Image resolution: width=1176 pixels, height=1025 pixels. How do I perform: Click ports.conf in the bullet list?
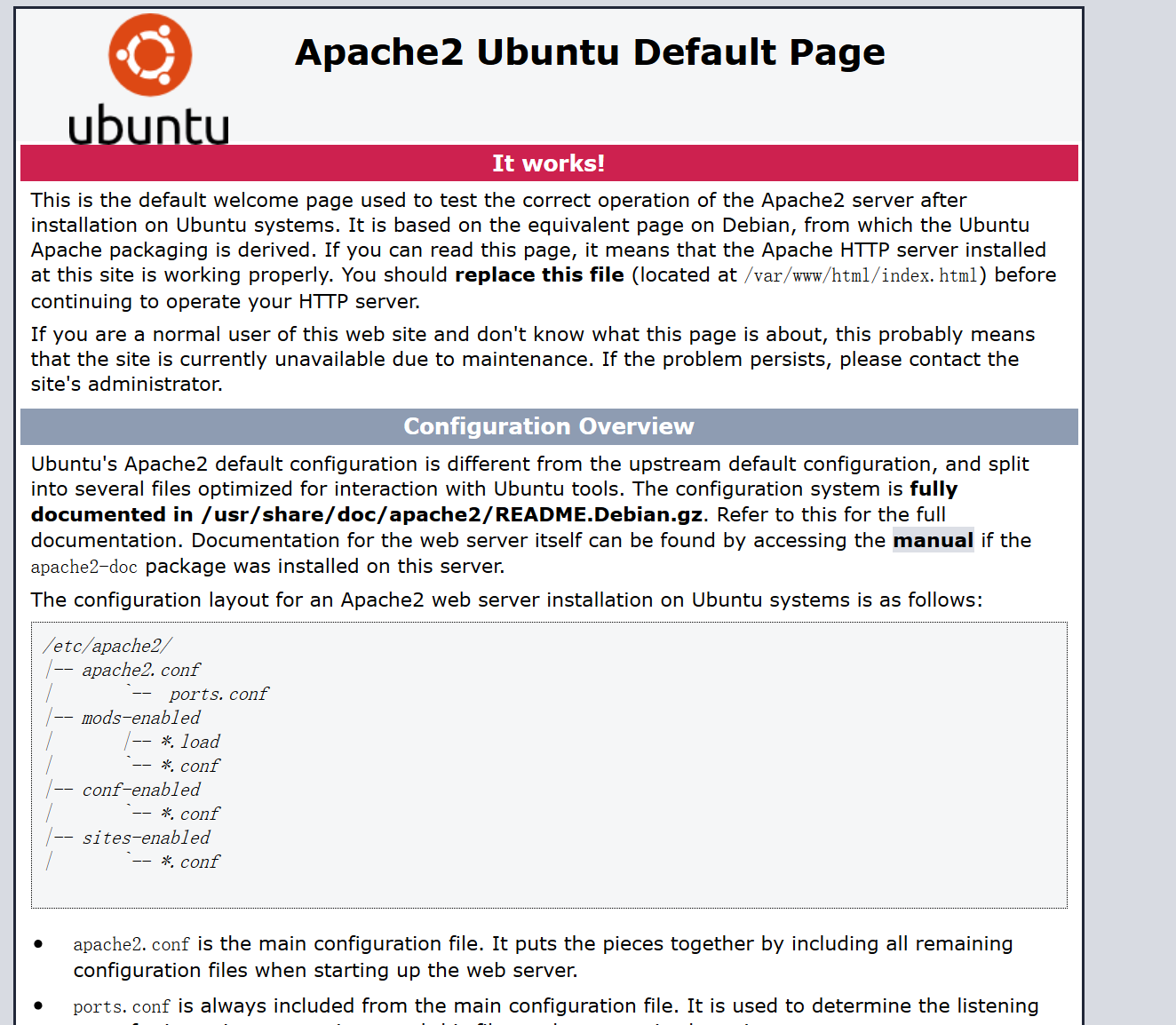click(122, 1006)
